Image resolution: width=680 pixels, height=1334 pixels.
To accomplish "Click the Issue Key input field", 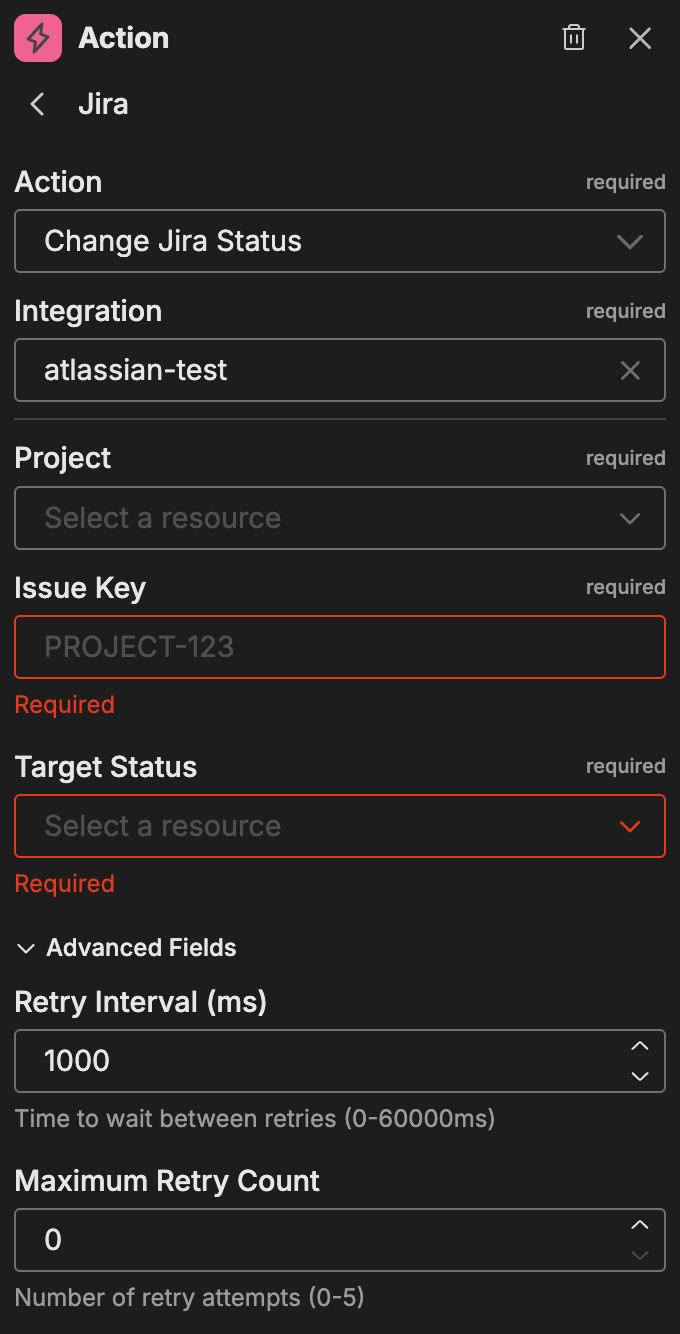I will coord(340,647).
